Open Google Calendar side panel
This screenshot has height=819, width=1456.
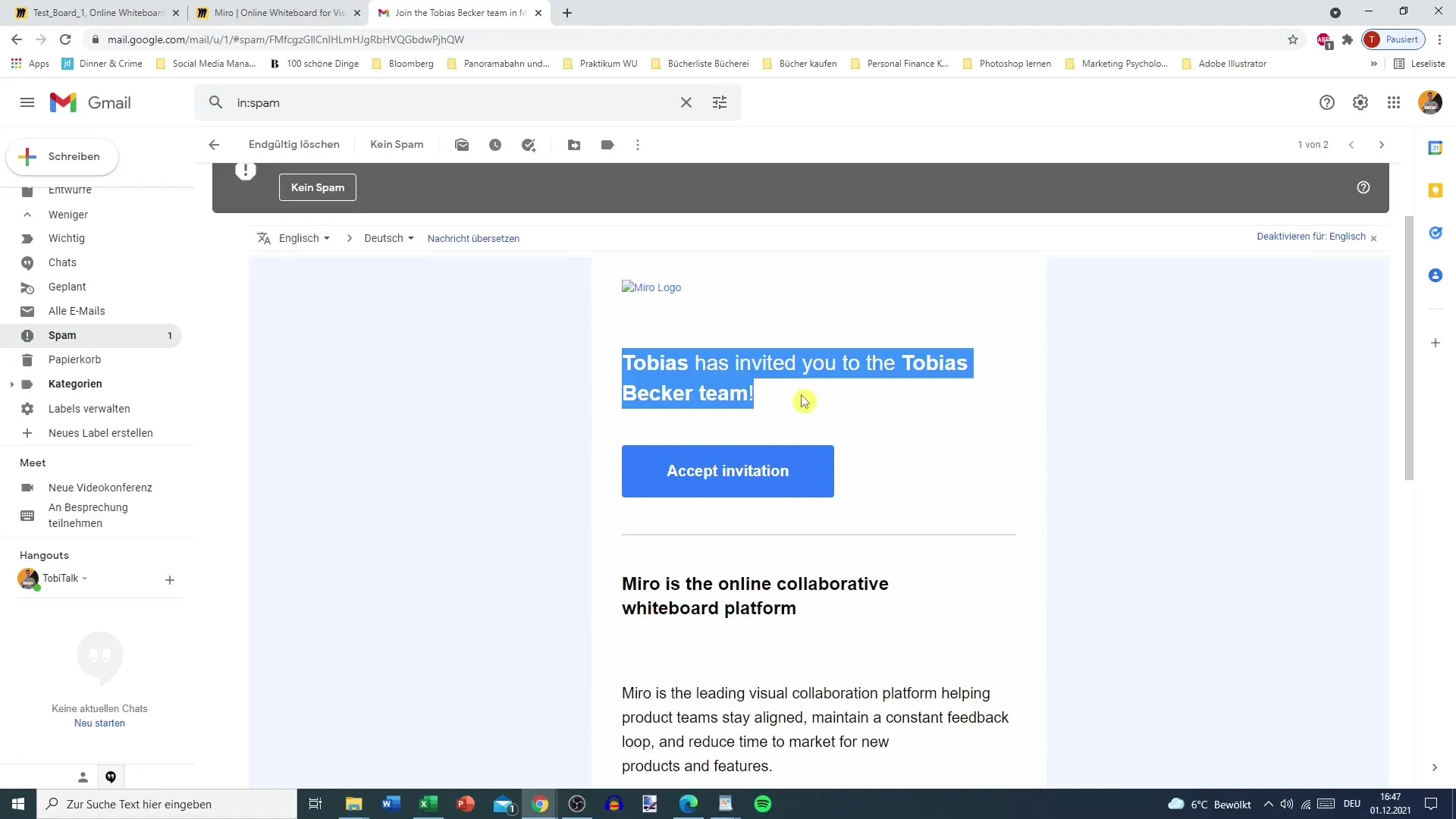coord(1435,148)
